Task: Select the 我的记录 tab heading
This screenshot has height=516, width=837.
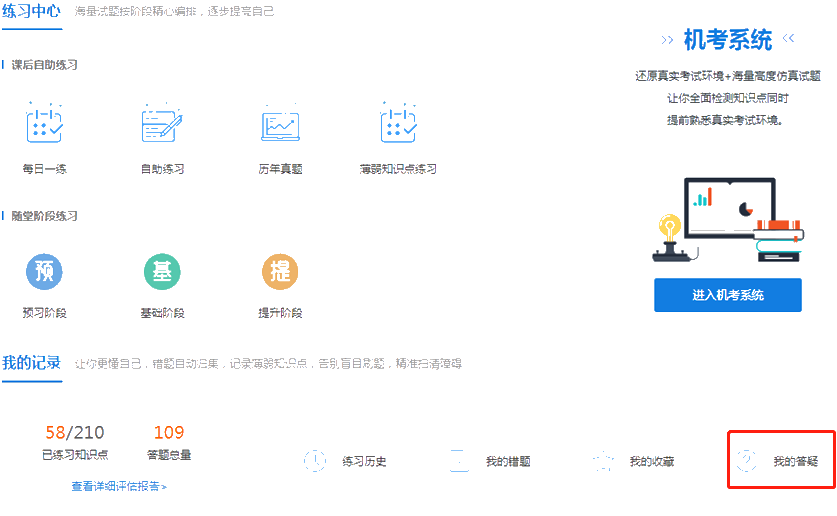Action: pos(31,363)
